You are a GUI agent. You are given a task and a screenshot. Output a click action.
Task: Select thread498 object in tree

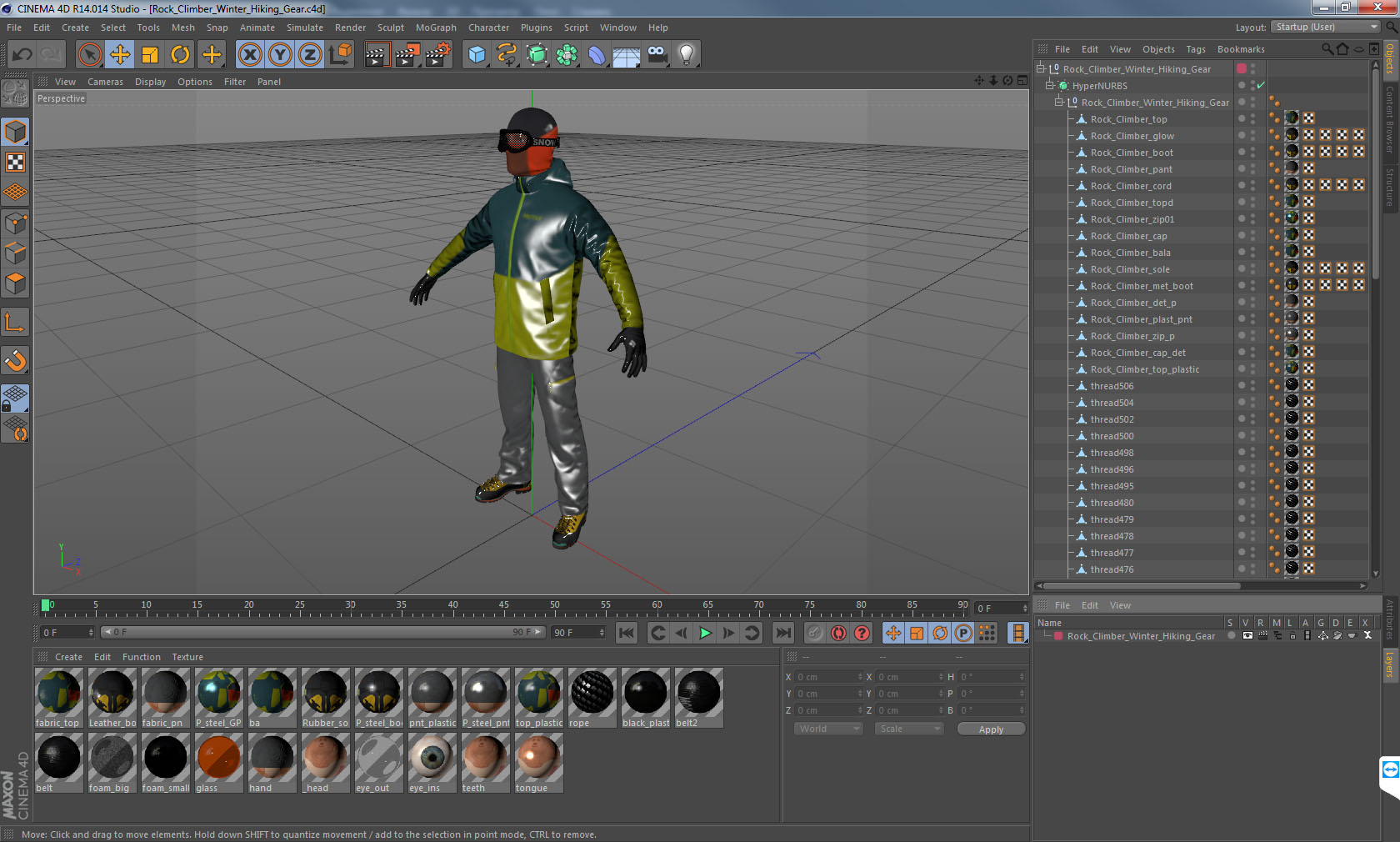(x=1112, y=453)
